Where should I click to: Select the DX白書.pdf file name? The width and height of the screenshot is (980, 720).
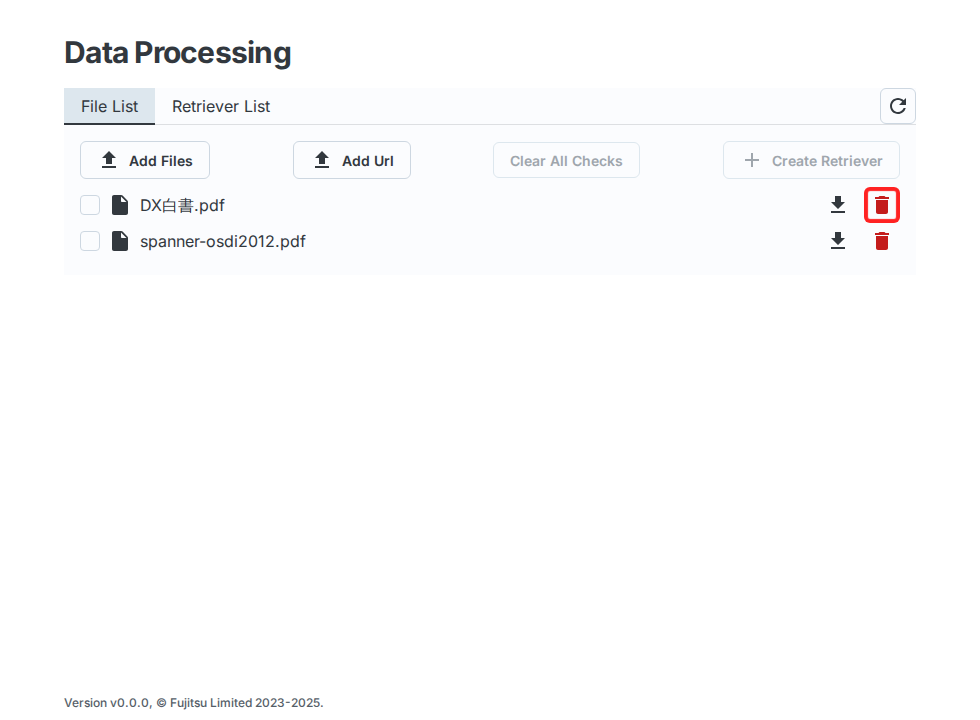(x=182, y=206)
